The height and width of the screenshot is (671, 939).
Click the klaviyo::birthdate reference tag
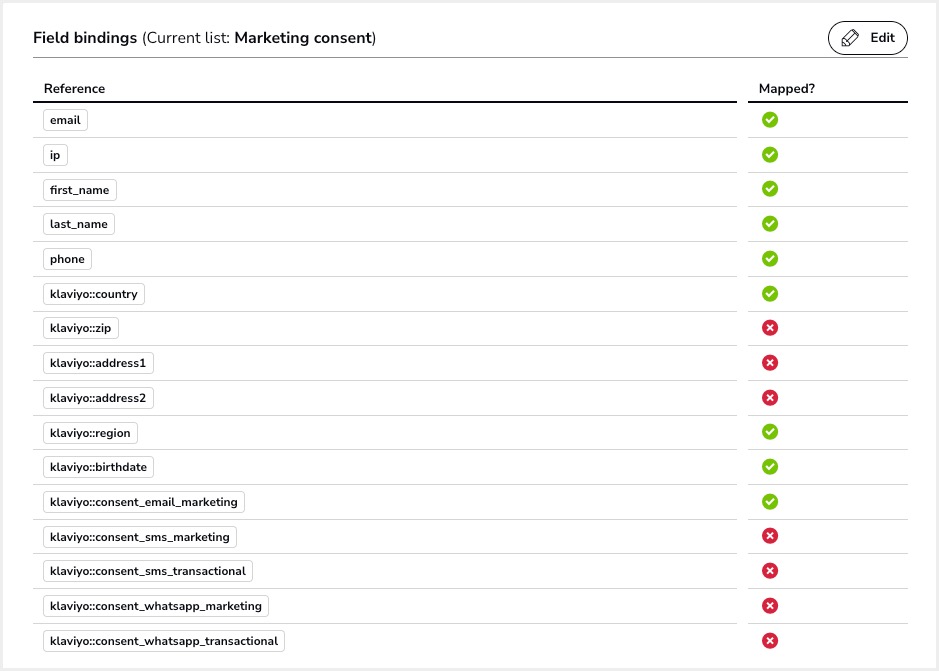tap(100, 467)
